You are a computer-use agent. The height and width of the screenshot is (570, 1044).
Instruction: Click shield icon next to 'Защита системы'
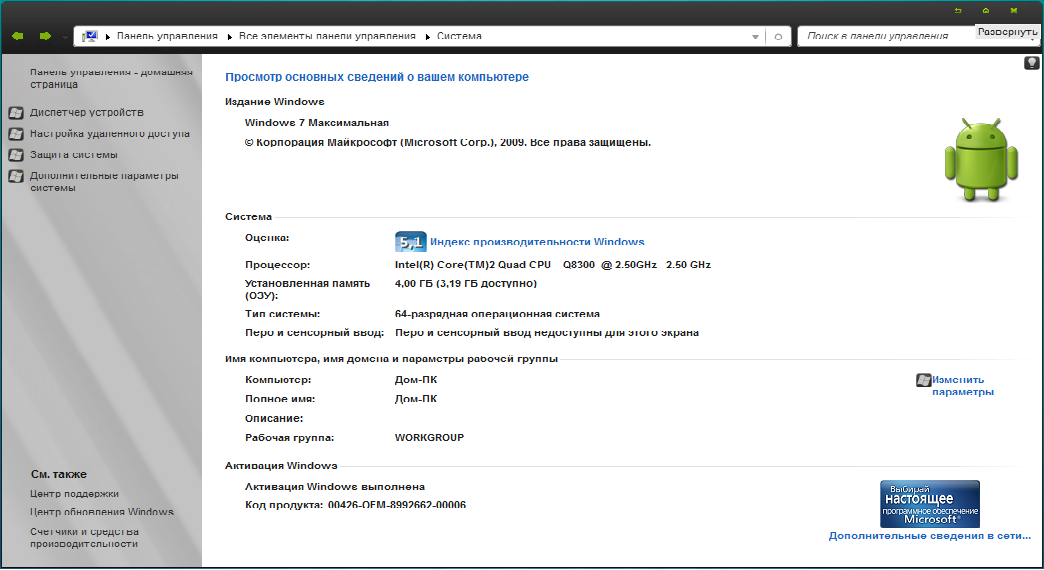[16, 155]
